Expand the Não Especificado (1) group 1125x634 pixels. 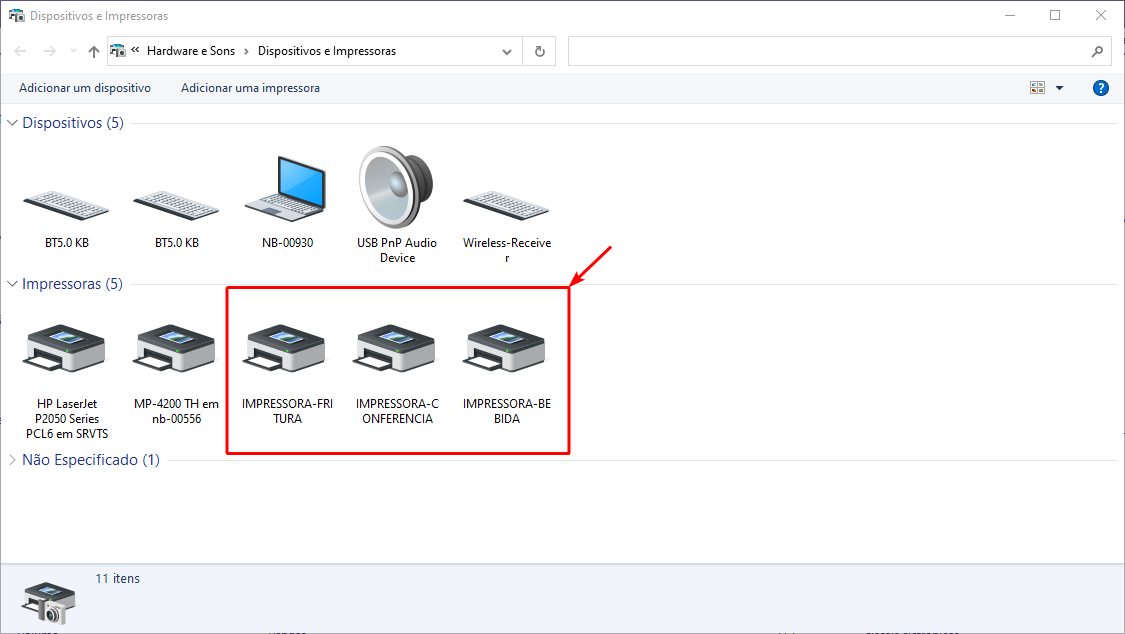[x=13, y=460]
